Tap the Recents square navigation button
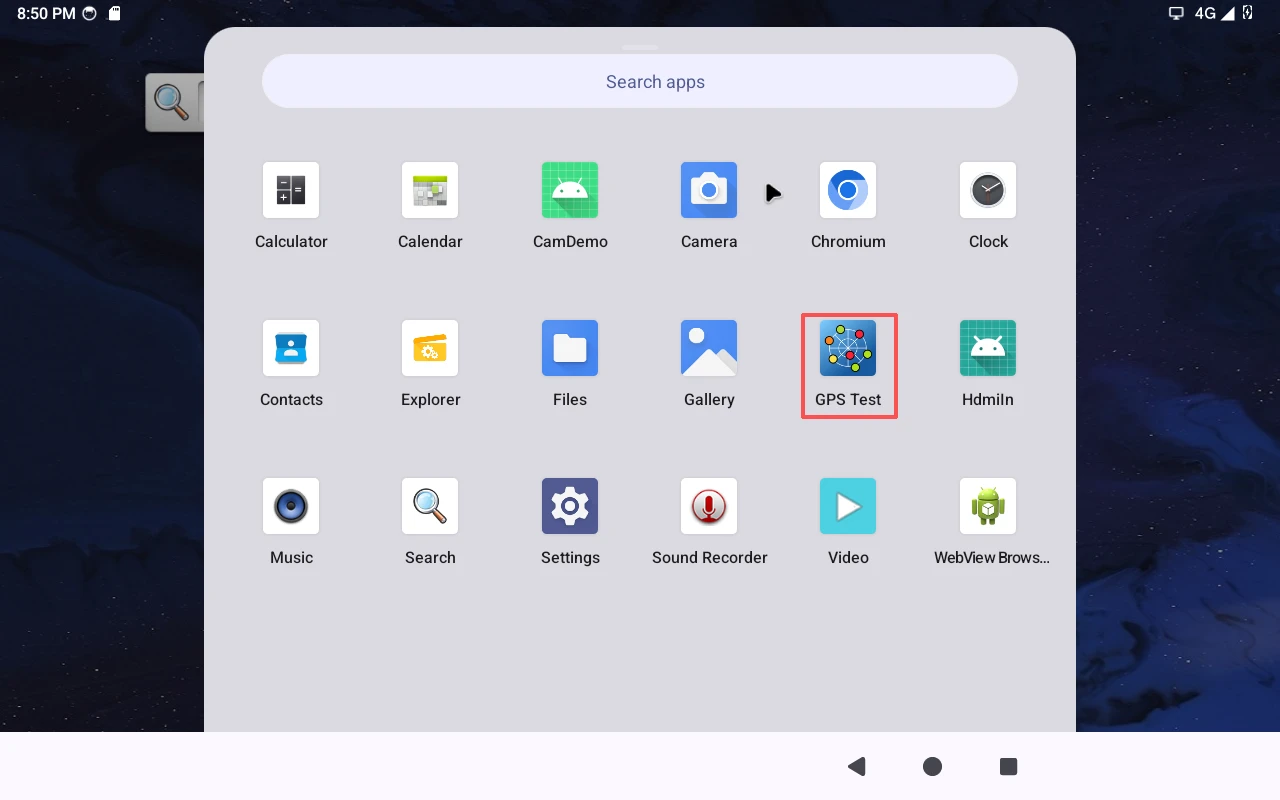The width and height of the screenshot is (1280, 800). (x=1008, y=766)
